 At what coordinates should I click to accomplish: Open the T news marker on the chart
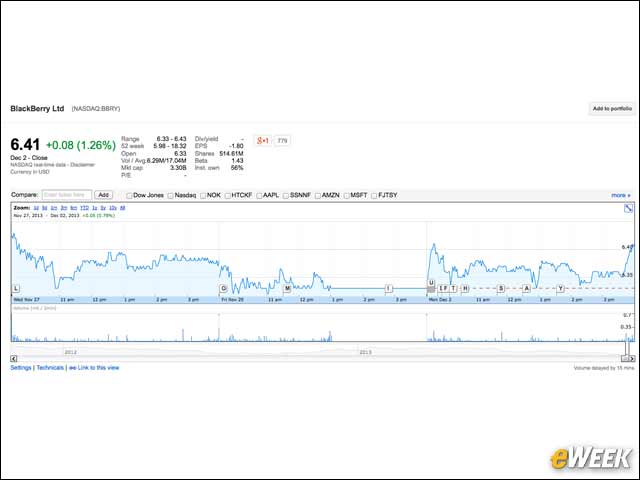point(453,288)
